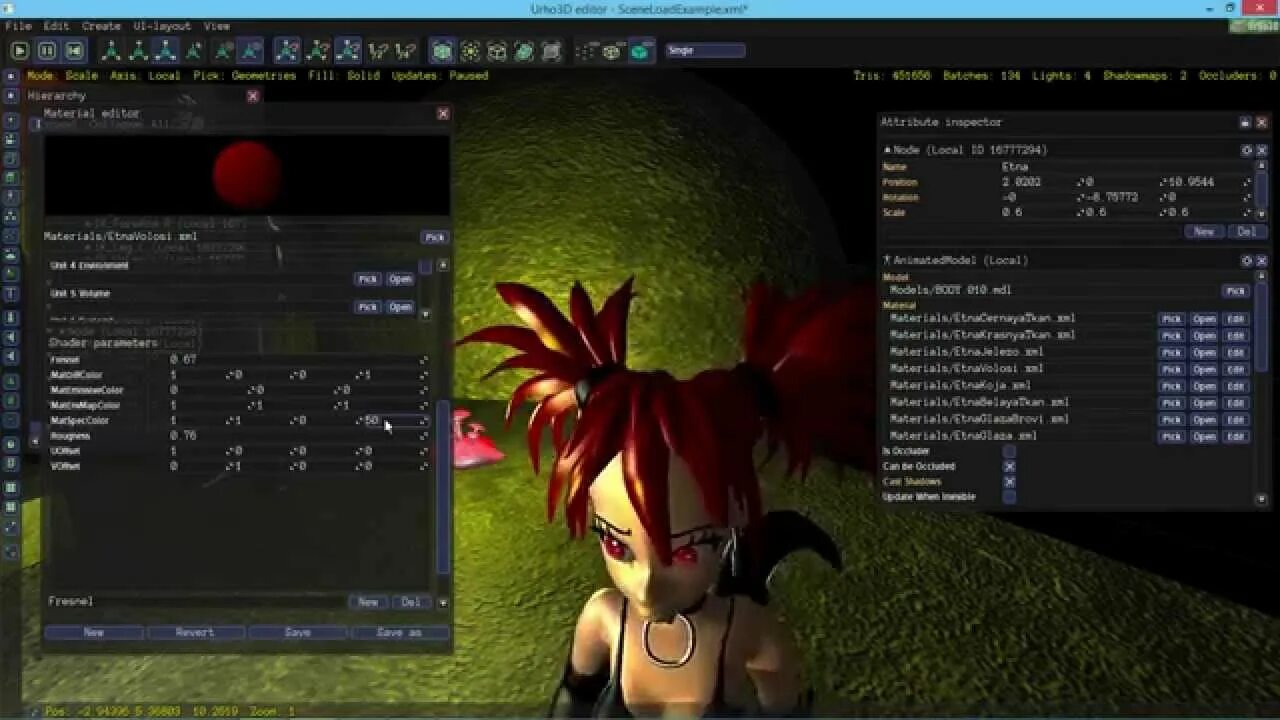Click the quarter snap scale icon
Screen dimensions: 1280x720
tap(405, 50)
